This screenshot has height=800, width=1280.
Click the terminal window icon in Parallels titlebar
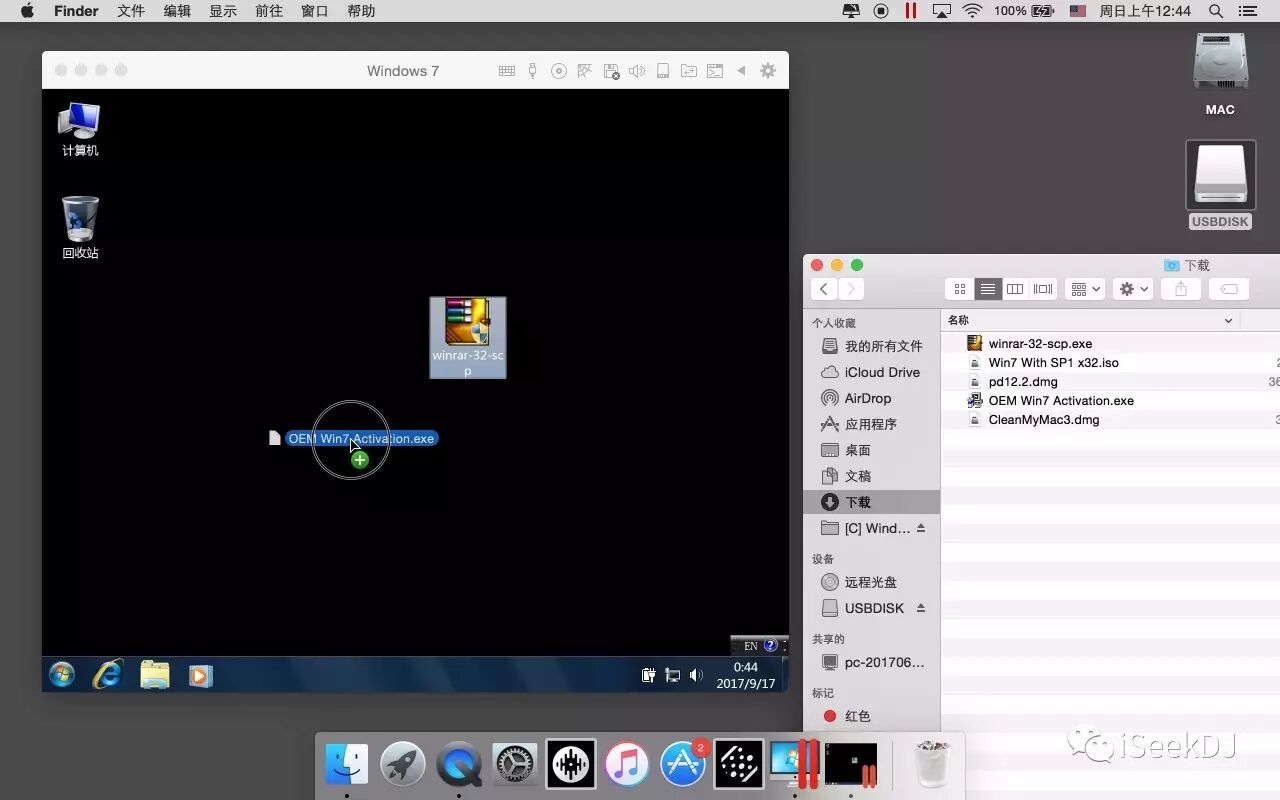pyautogui.click(x=715, y=71)
